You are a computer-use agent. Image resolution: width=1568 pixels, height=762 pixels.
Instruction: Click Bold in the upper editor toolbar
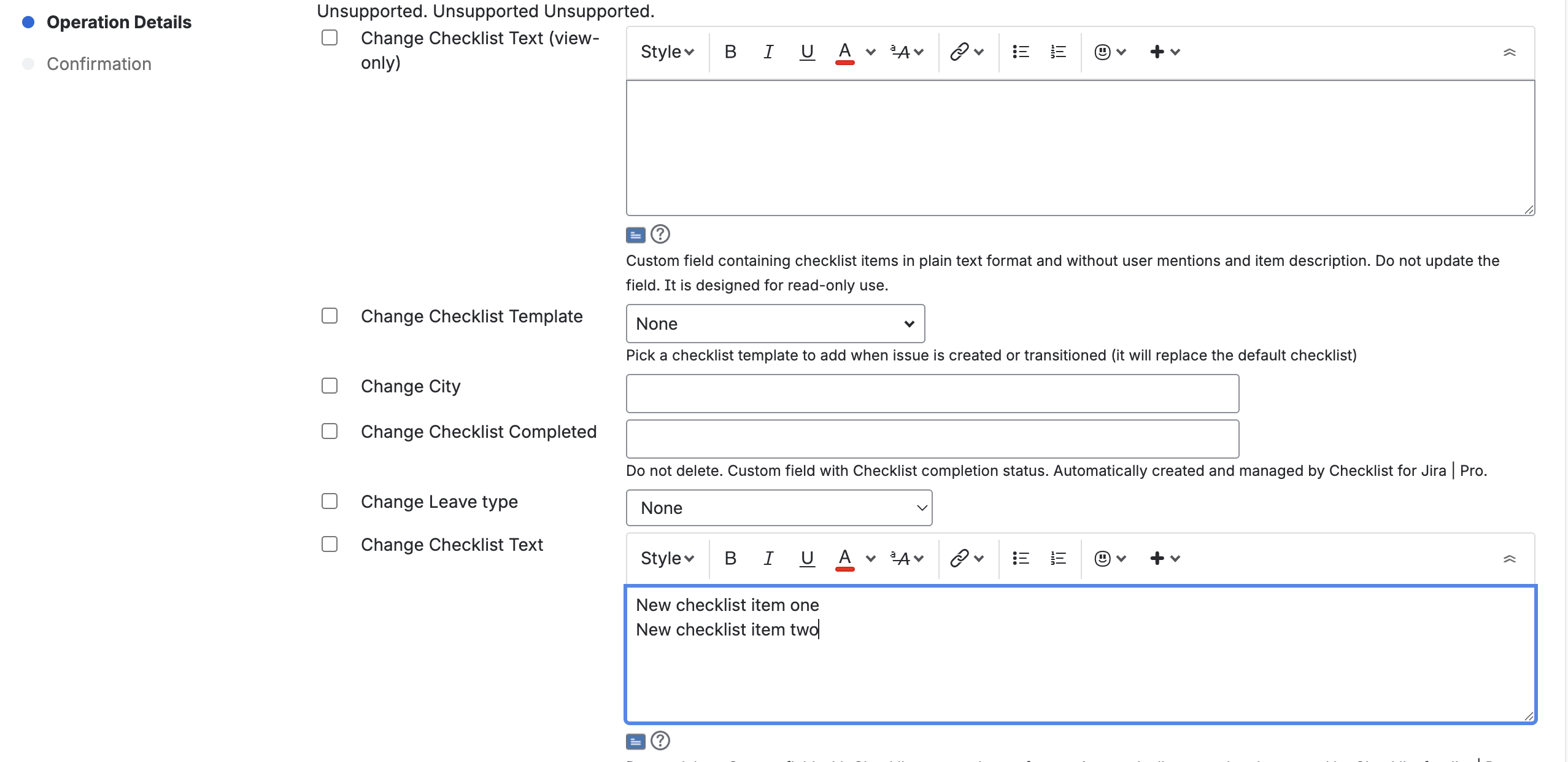click(x=730, y=52)
